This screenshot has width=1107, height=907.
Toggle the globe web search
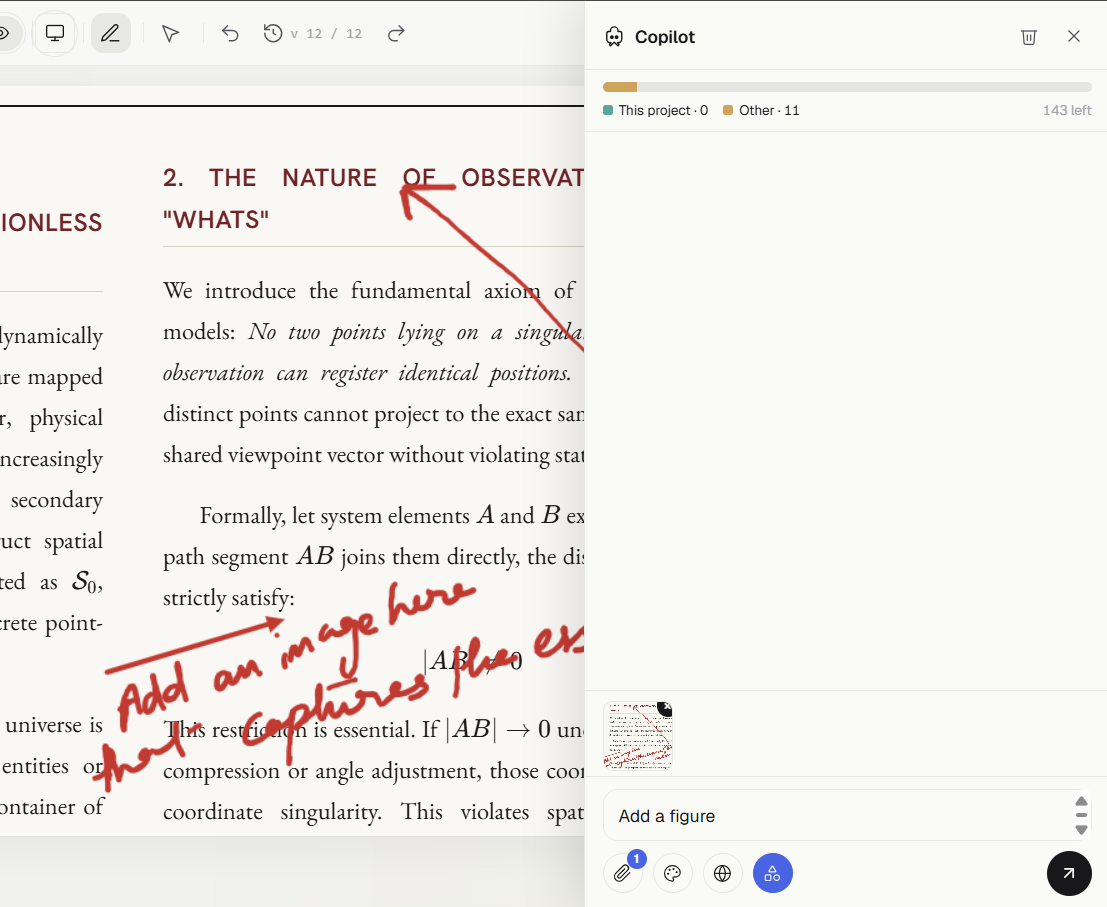tap(722, 873)
